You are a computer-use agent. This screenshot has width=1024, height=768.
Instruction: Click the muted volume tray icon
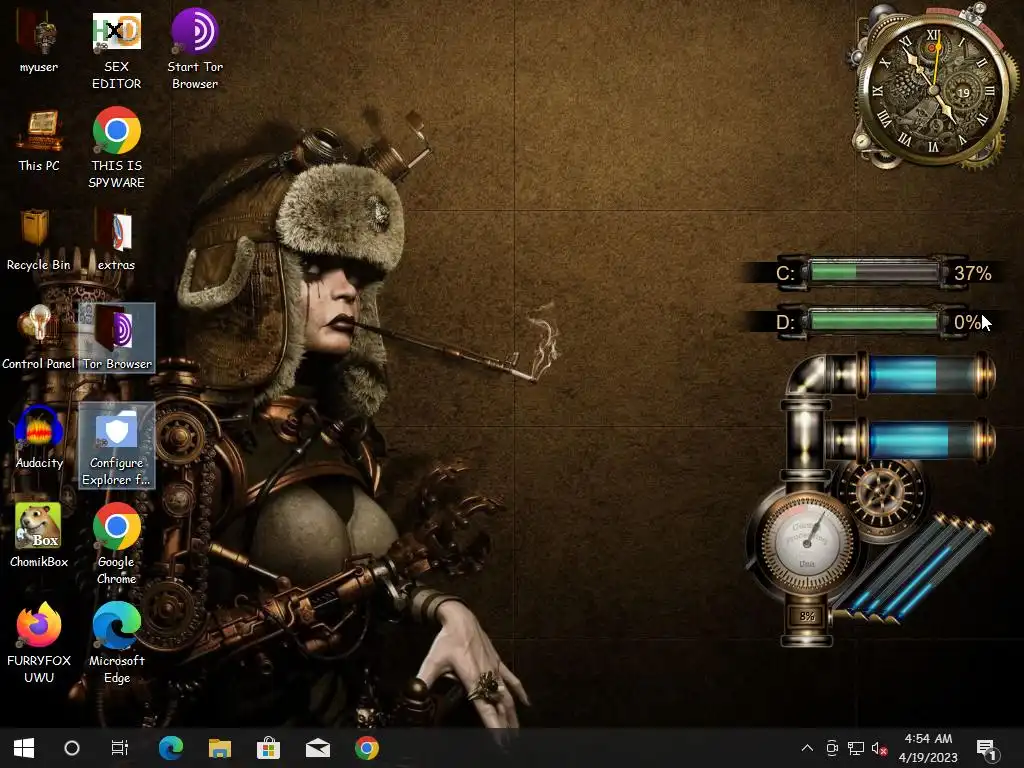click(879, 748)
